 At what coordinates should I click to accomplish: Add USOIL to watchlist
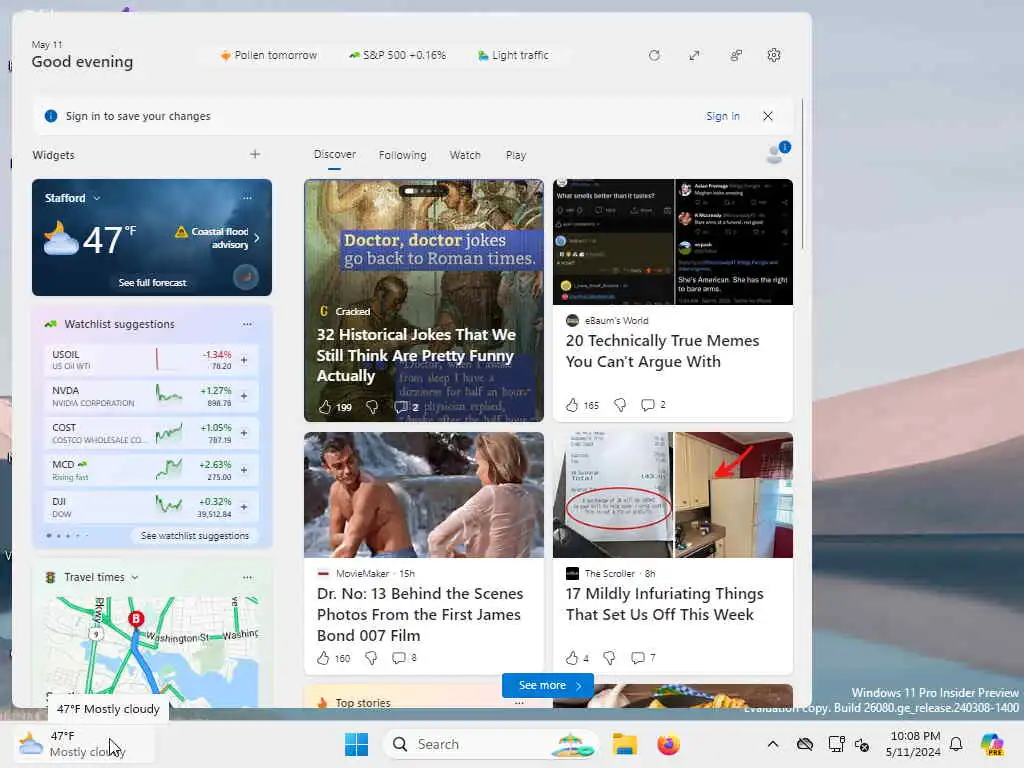pos(244,359)
